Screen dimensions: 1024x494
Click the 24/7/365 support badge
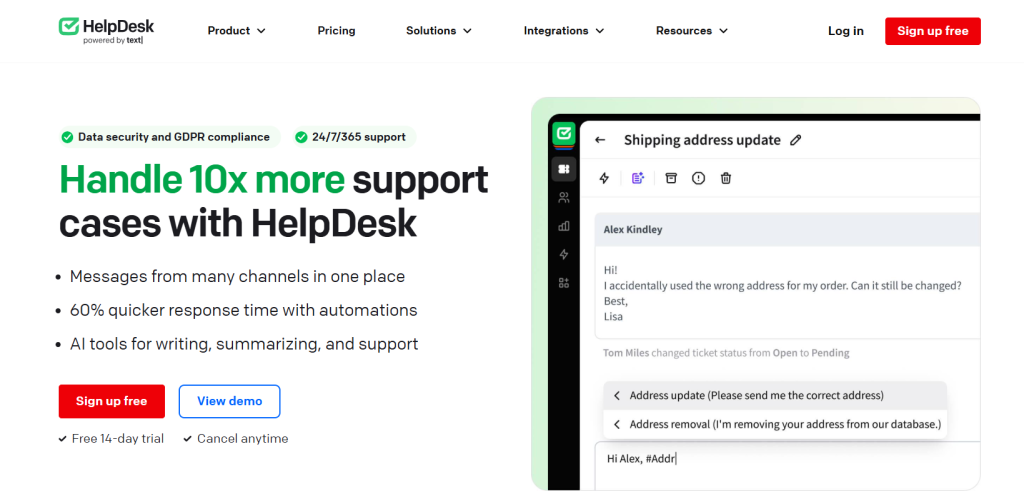pyautogui.click(x=354, y=137)
